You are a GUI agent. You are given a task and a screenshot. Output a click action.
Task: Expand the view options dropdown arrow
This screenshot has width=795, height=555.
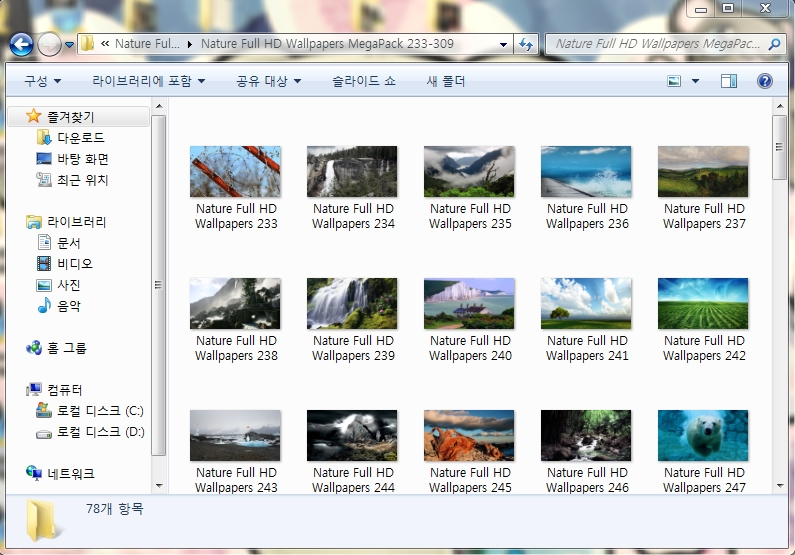pos(696,81)
